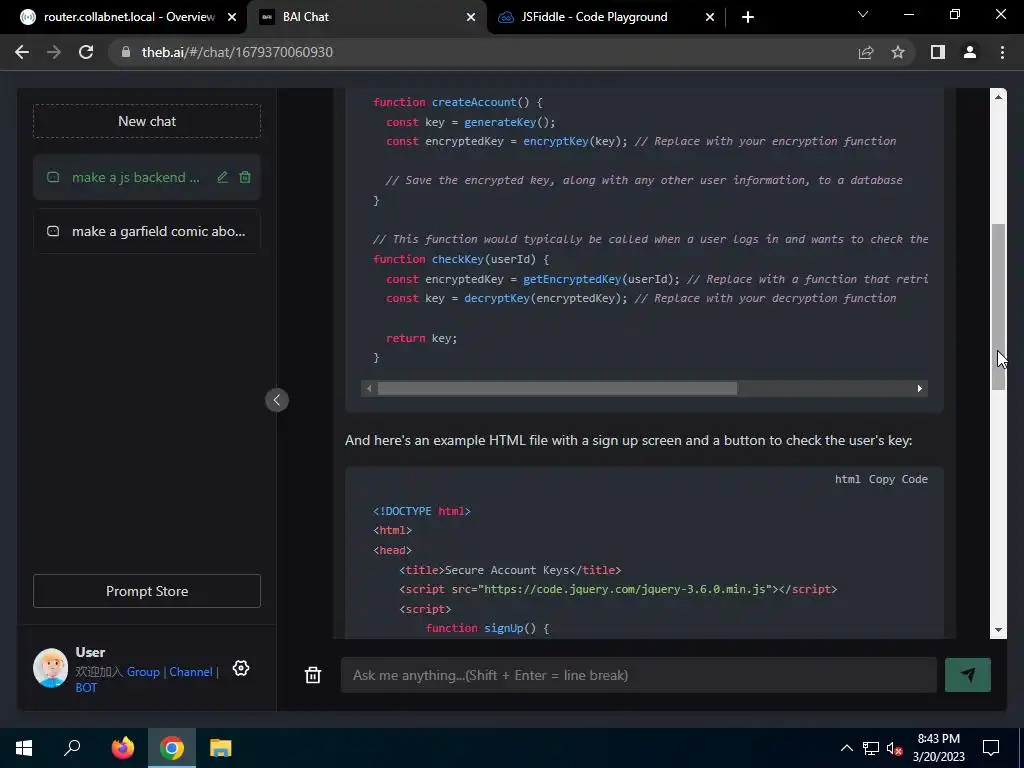Open the Windows Start menu
This screenshot has height=768, width=1024.
click(x=24, y=748)
